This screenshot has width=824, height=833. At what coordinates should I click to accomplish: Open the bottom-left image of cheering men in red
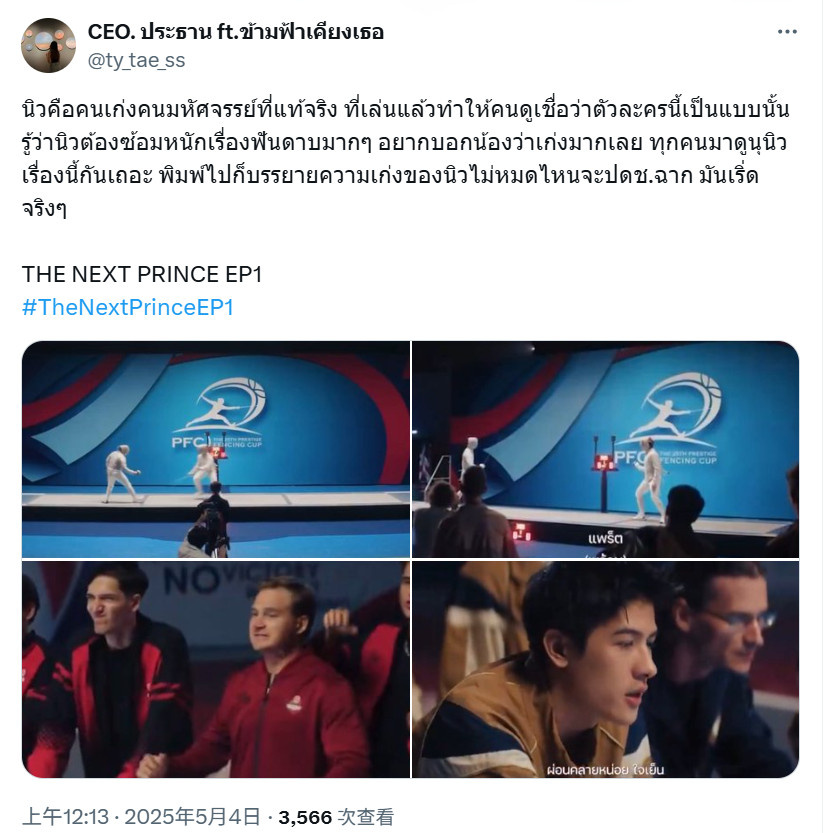pyautogui.click(x=216, y=669)
